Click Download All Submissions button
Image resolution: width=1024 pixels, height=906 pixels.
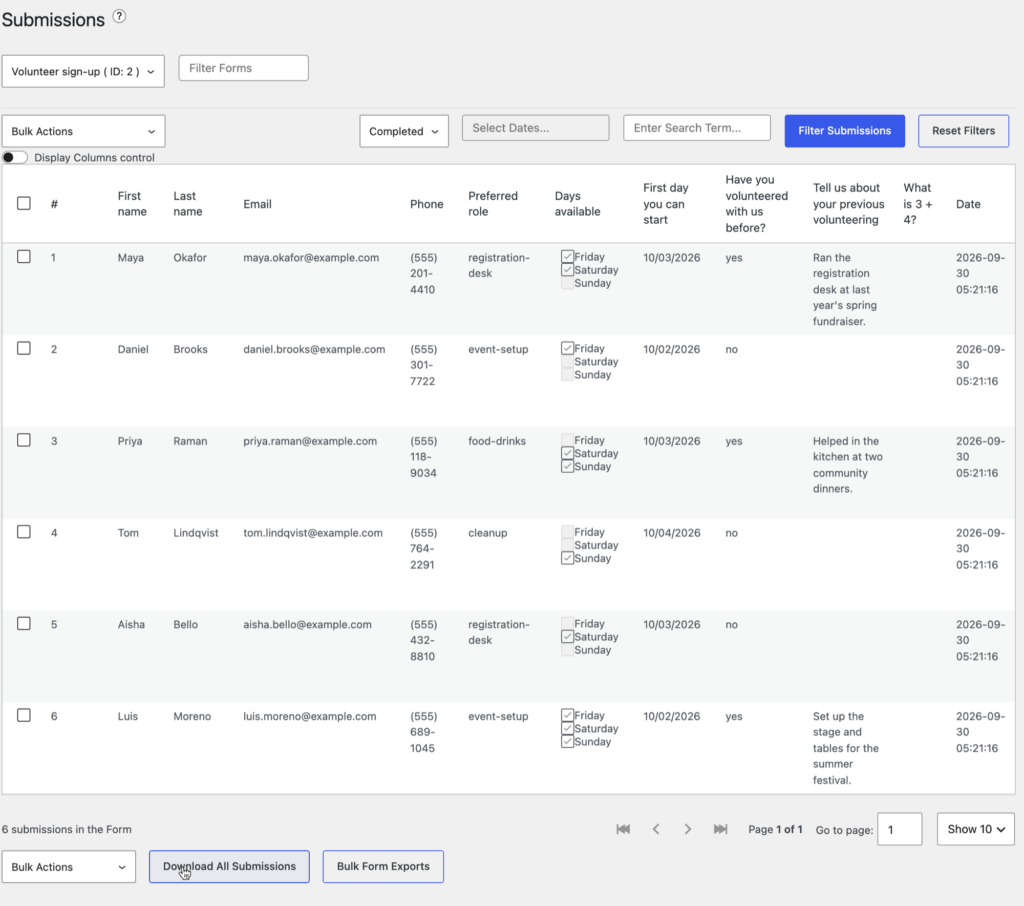(229, 866)
